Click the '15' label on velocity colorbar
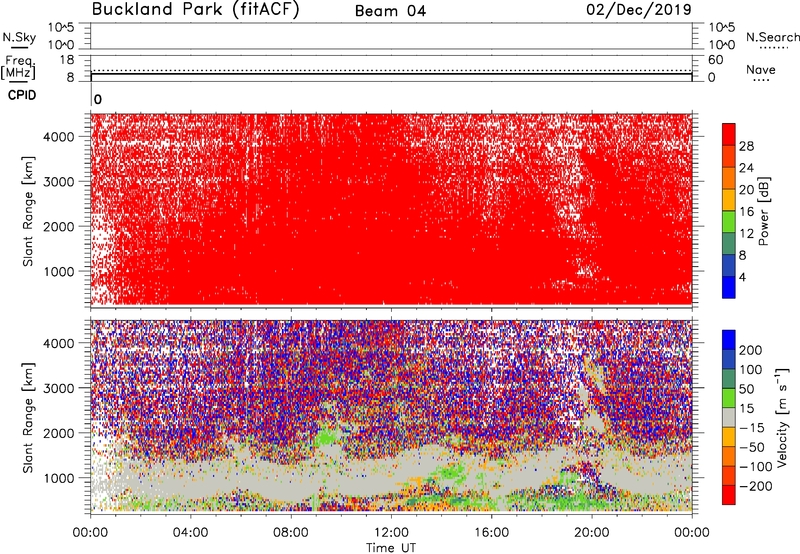 746,409
